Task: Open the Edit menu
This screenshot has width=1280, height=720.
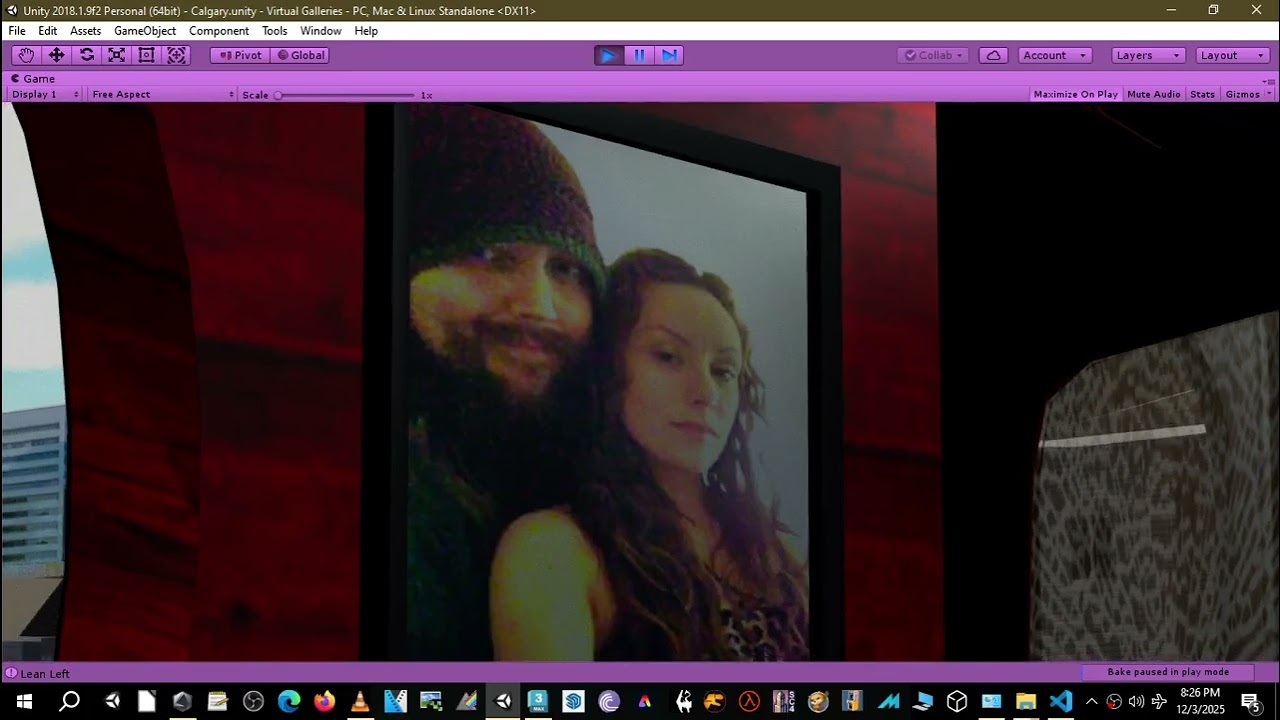Action: click(48, 31)
